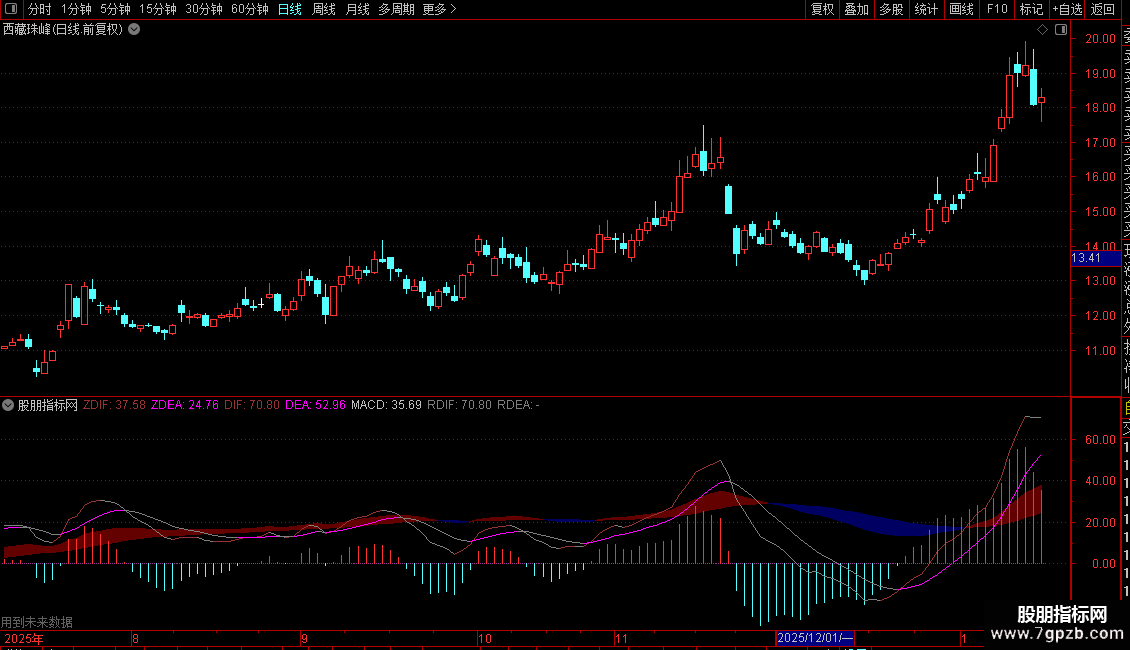This screenshot has height=650, width=1130.
Task: Open the 统计 statistics button
Action: [x=927, y=9]
